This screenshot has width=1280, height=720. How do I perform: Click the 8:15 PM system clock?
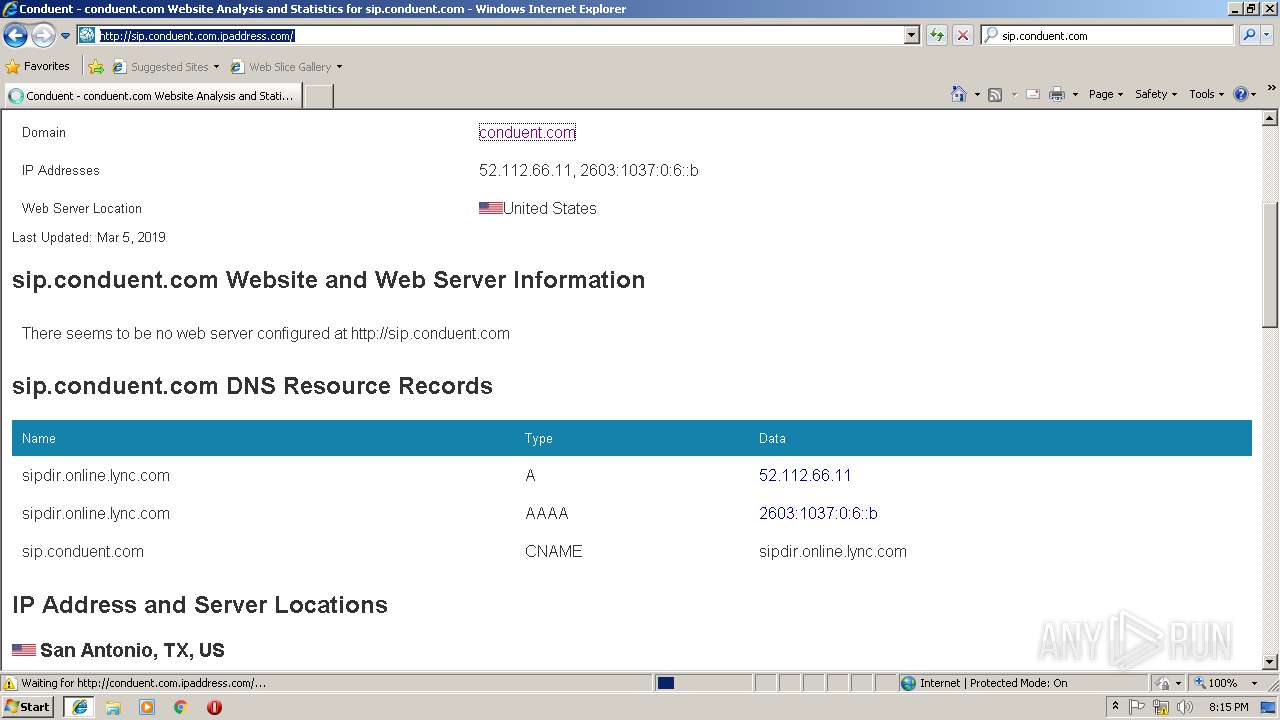point(1229,707)
